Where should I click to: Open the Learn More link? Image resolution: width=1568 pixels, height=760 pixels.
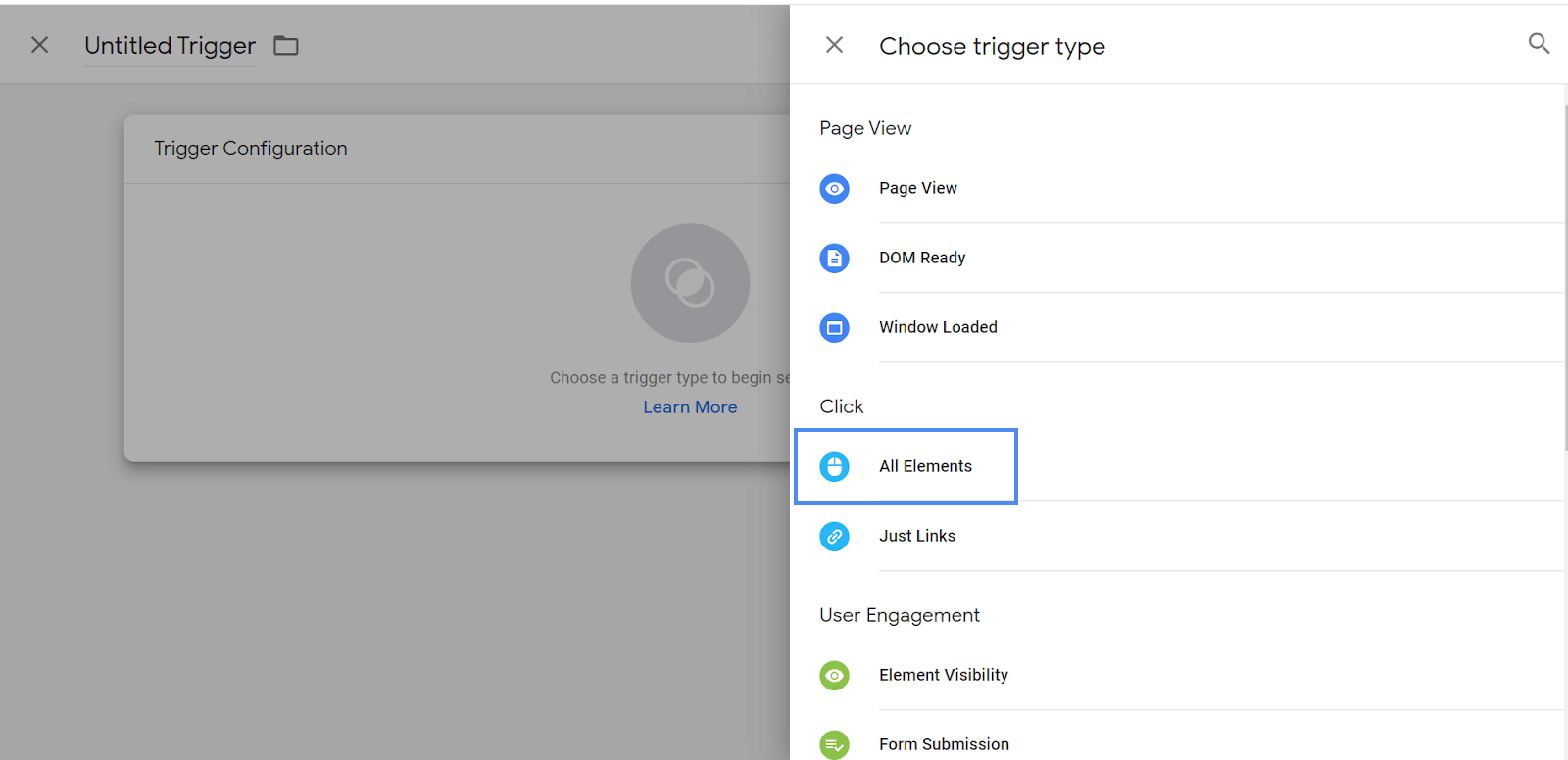(x=690, y=407)
